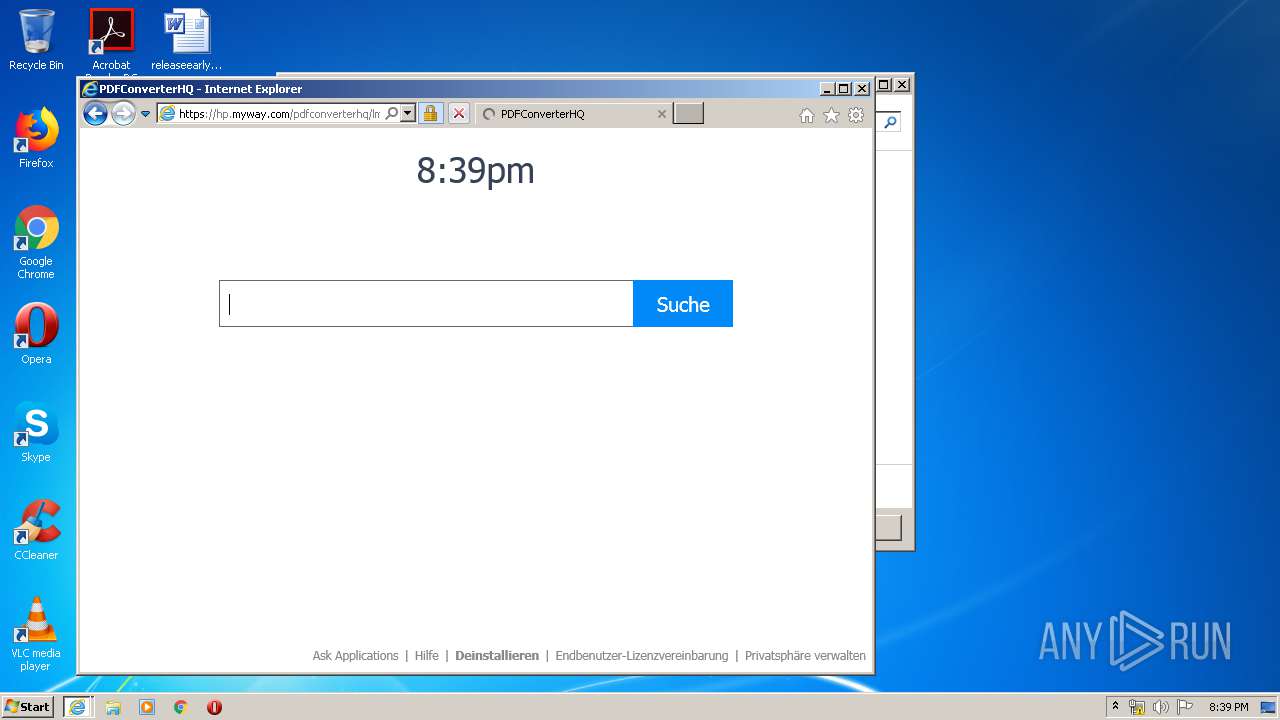Maximize the PDFConverterHQ Internet Explorer window

[x=843, y=89]
